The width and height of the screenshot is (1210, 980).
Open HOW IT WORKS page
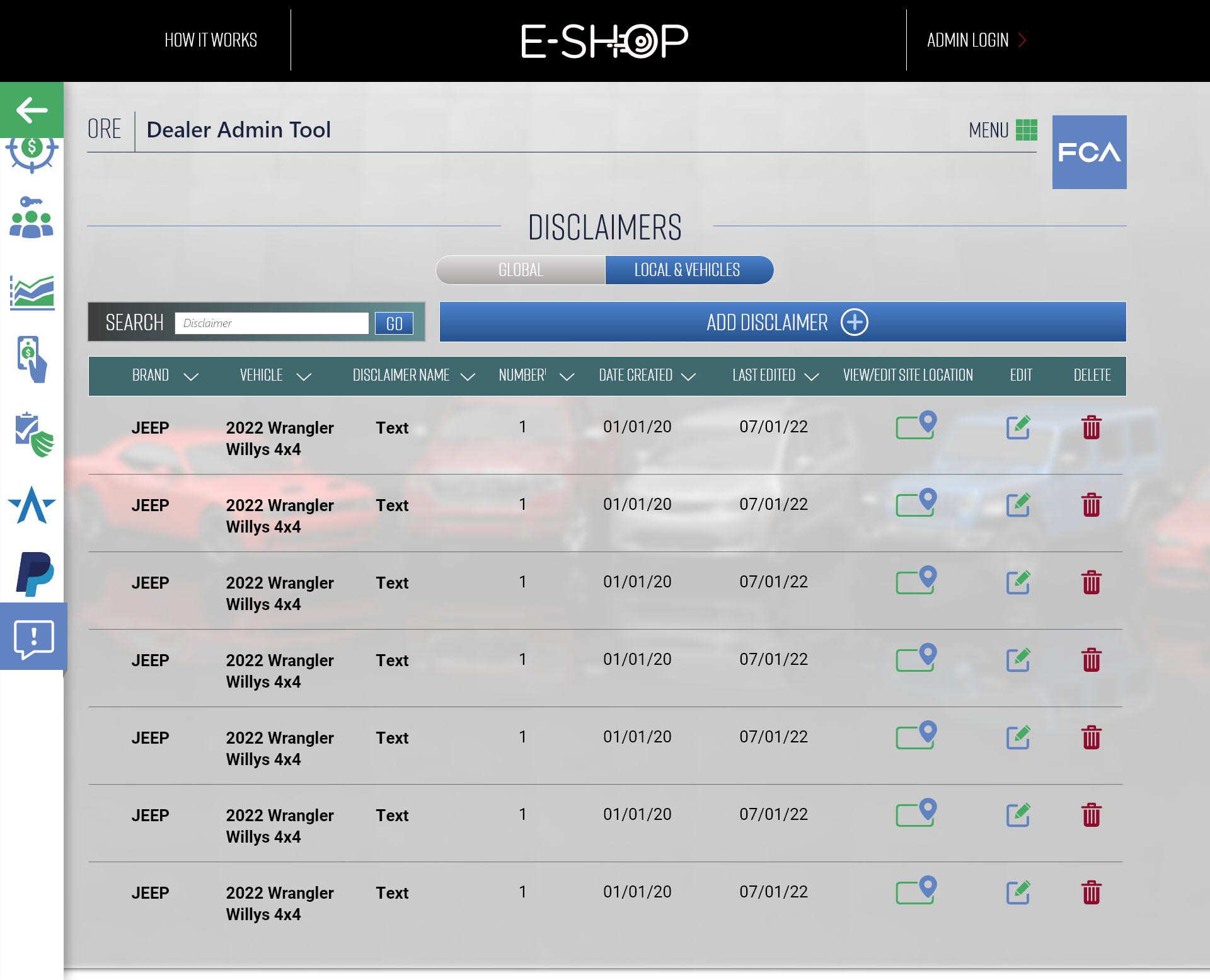tap(210, 40)
